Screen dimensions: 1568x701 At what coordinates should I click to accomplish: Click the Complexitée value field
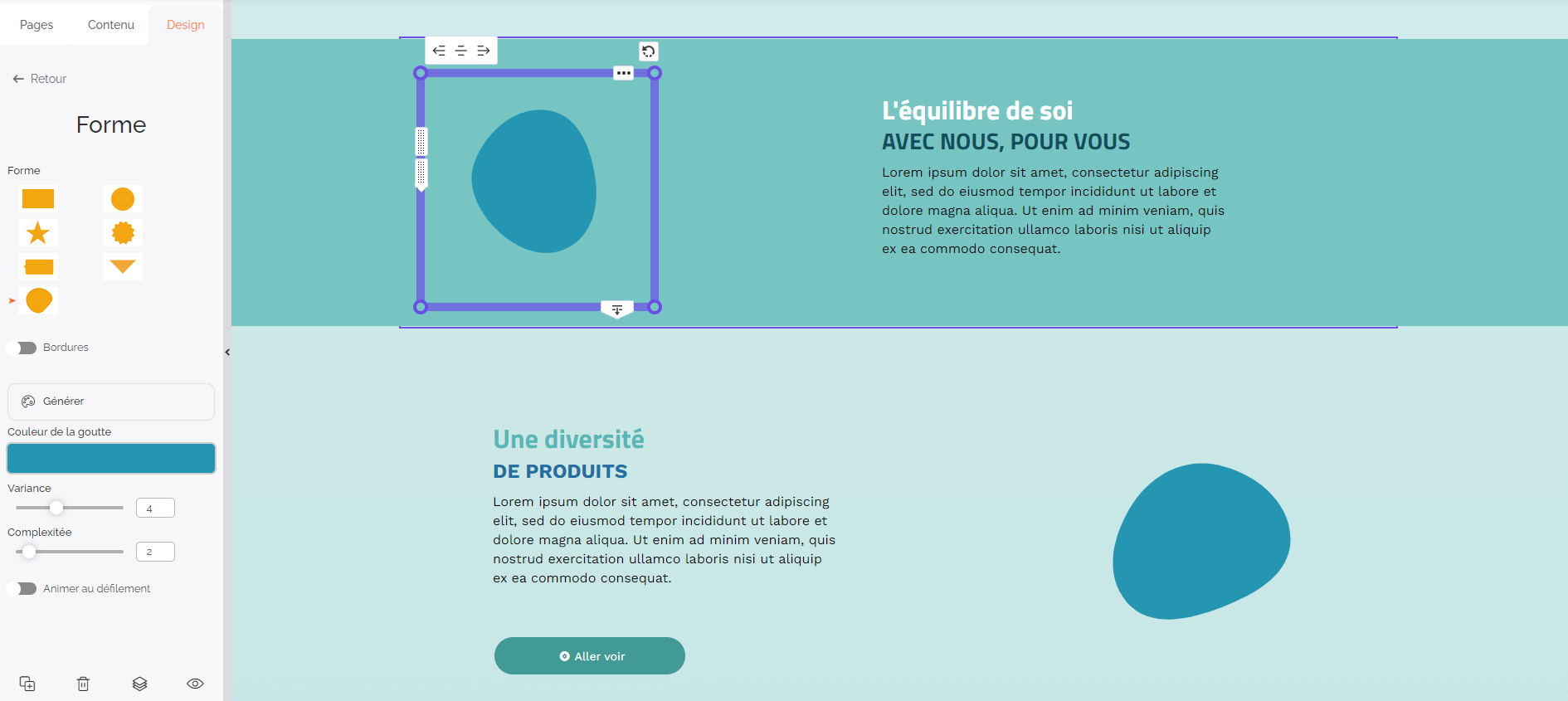[x=155, y=552]
